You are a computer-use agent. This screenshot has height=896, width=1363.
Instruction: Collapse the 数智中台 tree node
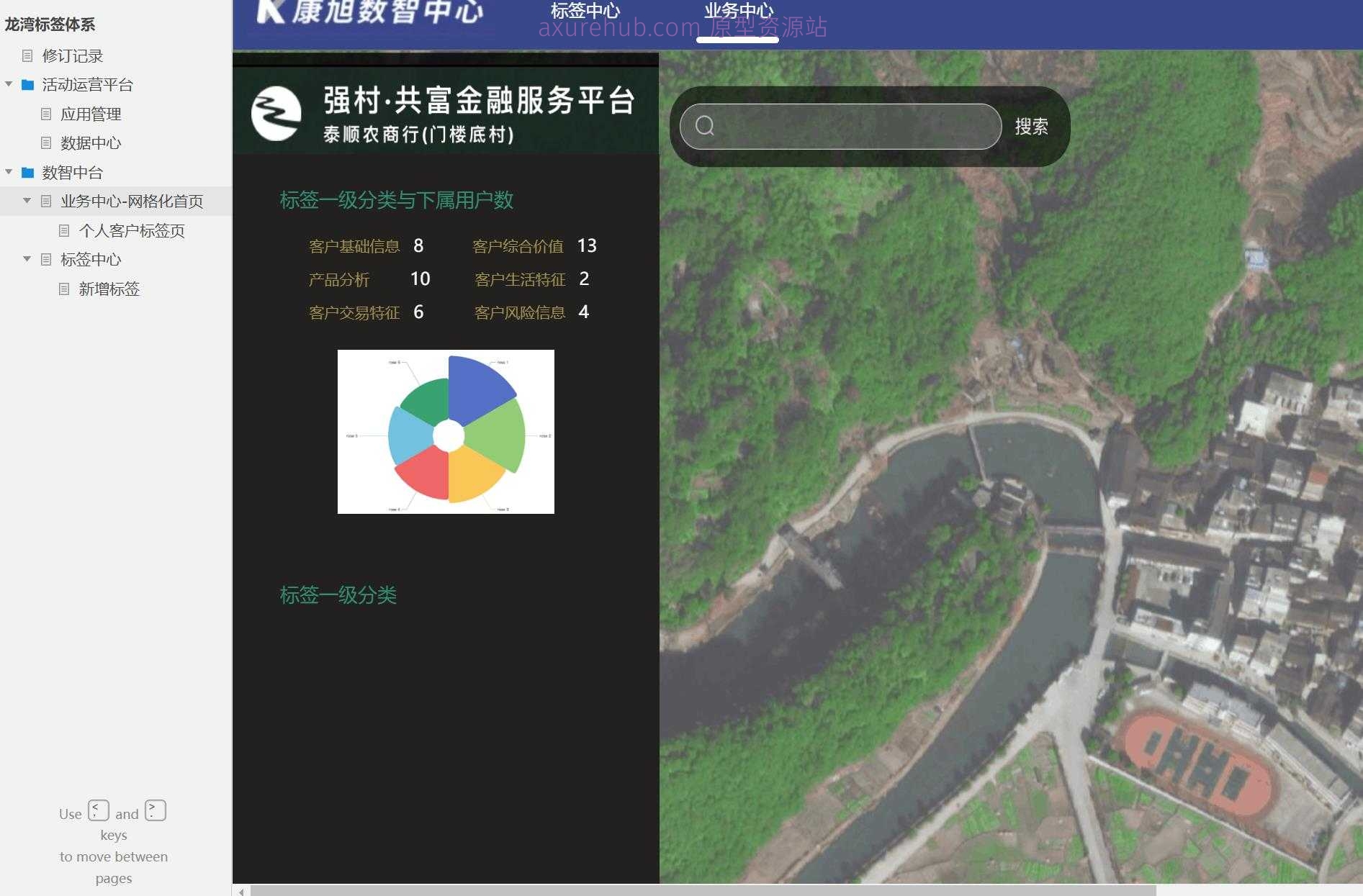[x=9, y=173]
